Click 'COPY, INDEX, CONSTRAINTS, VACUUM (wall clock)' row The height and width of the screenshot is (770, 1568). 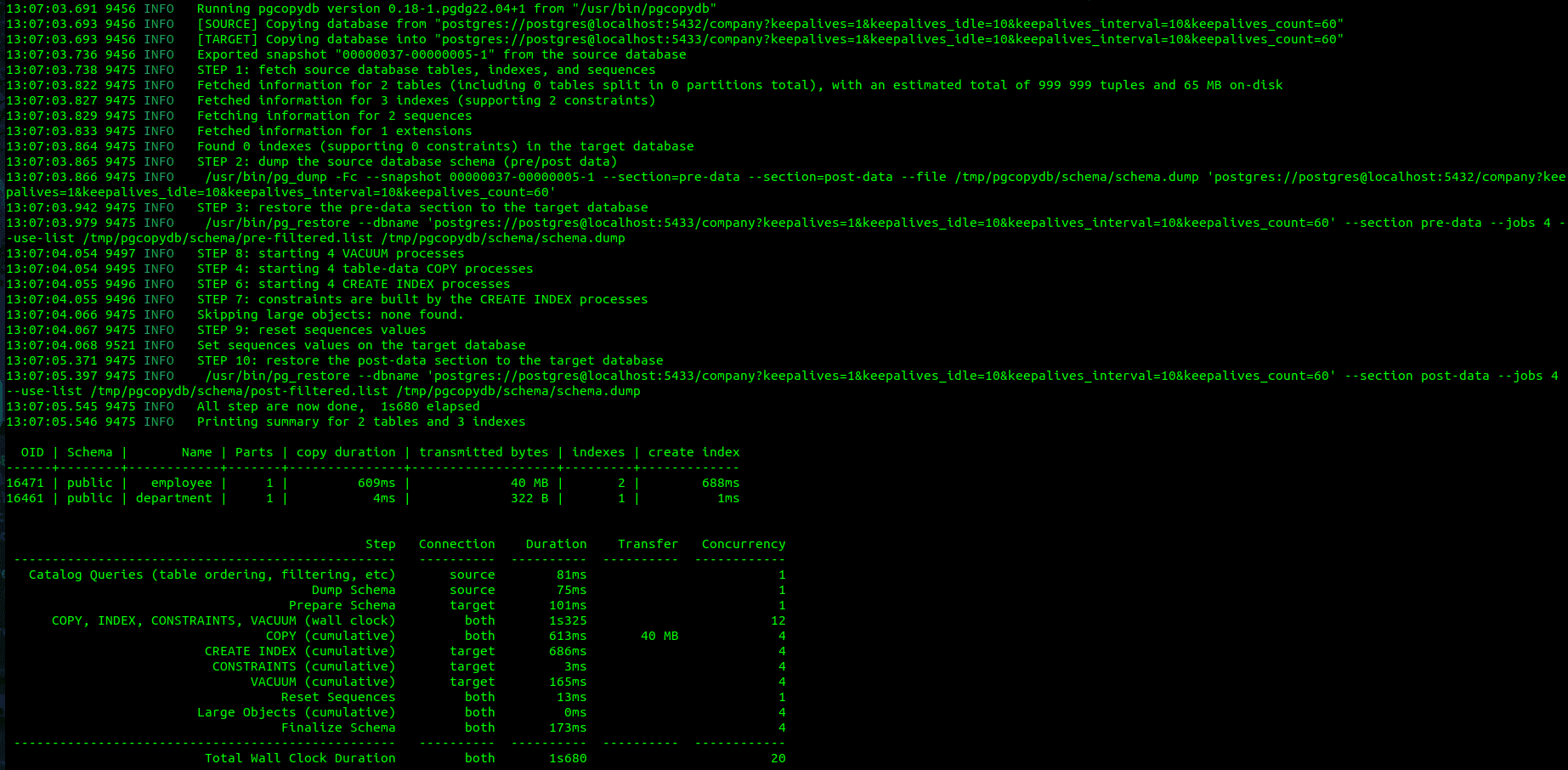(x=419, y=620)
